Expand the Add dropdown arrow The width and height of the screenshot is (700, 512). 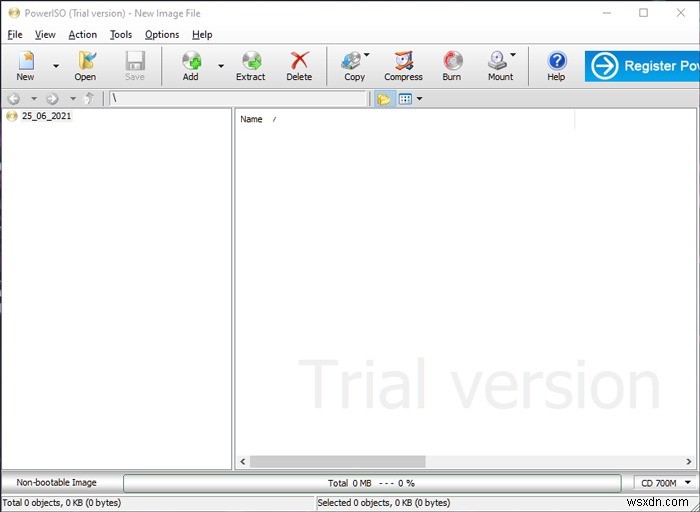221,66
